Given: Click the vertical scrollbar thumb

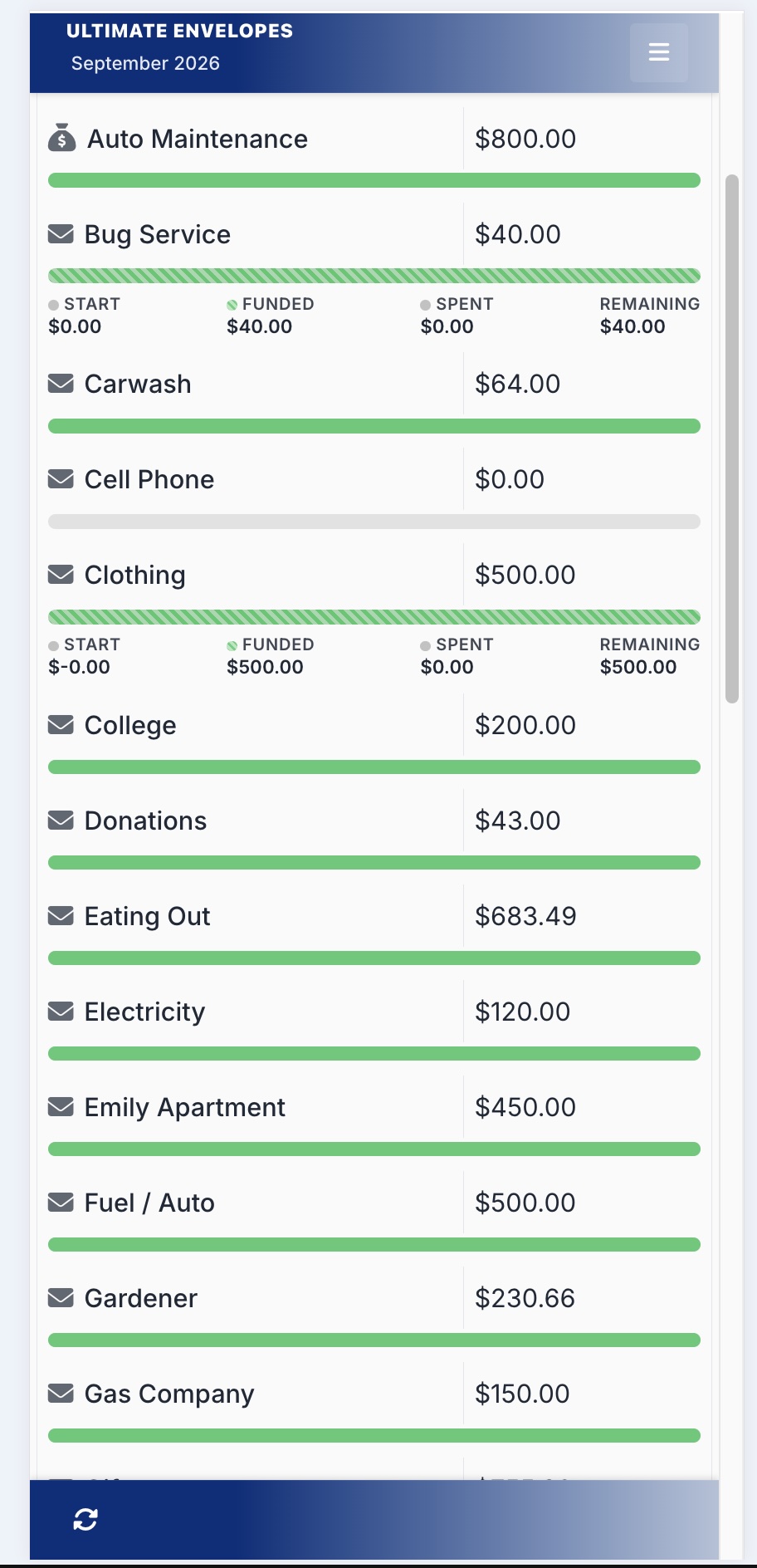Looking at the screenshot, I should [732, 439].
